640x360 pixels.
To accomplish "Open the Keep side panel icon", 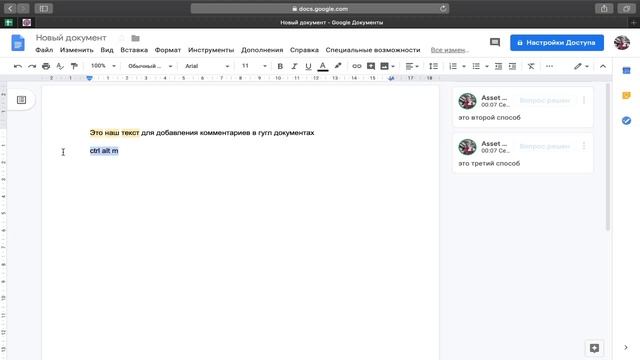I will [x=627, y=96].
